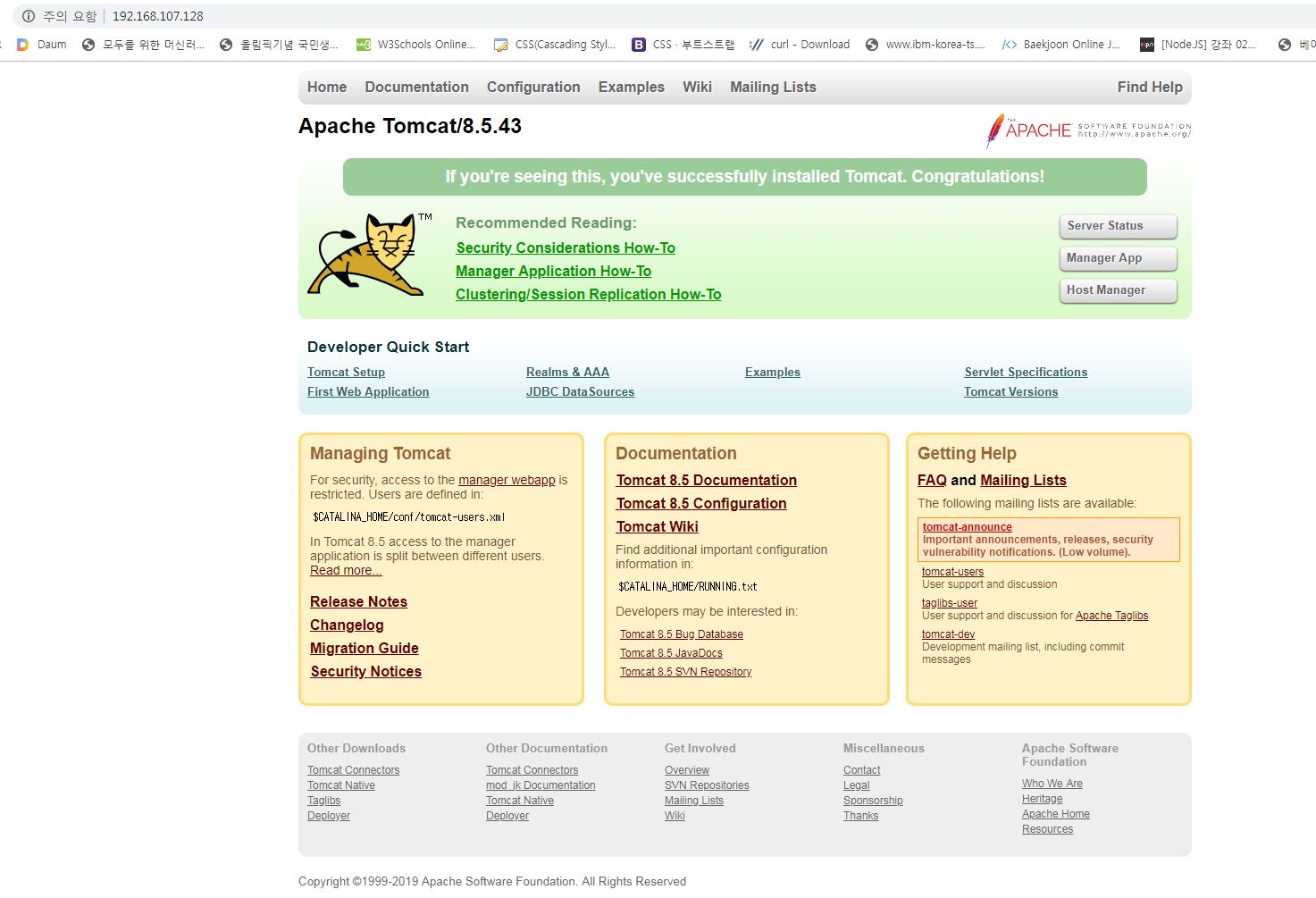The height and width of the screenshot is (898, 1316).
Task: Open Security Considerations How-To link
Action: (566, 248)
